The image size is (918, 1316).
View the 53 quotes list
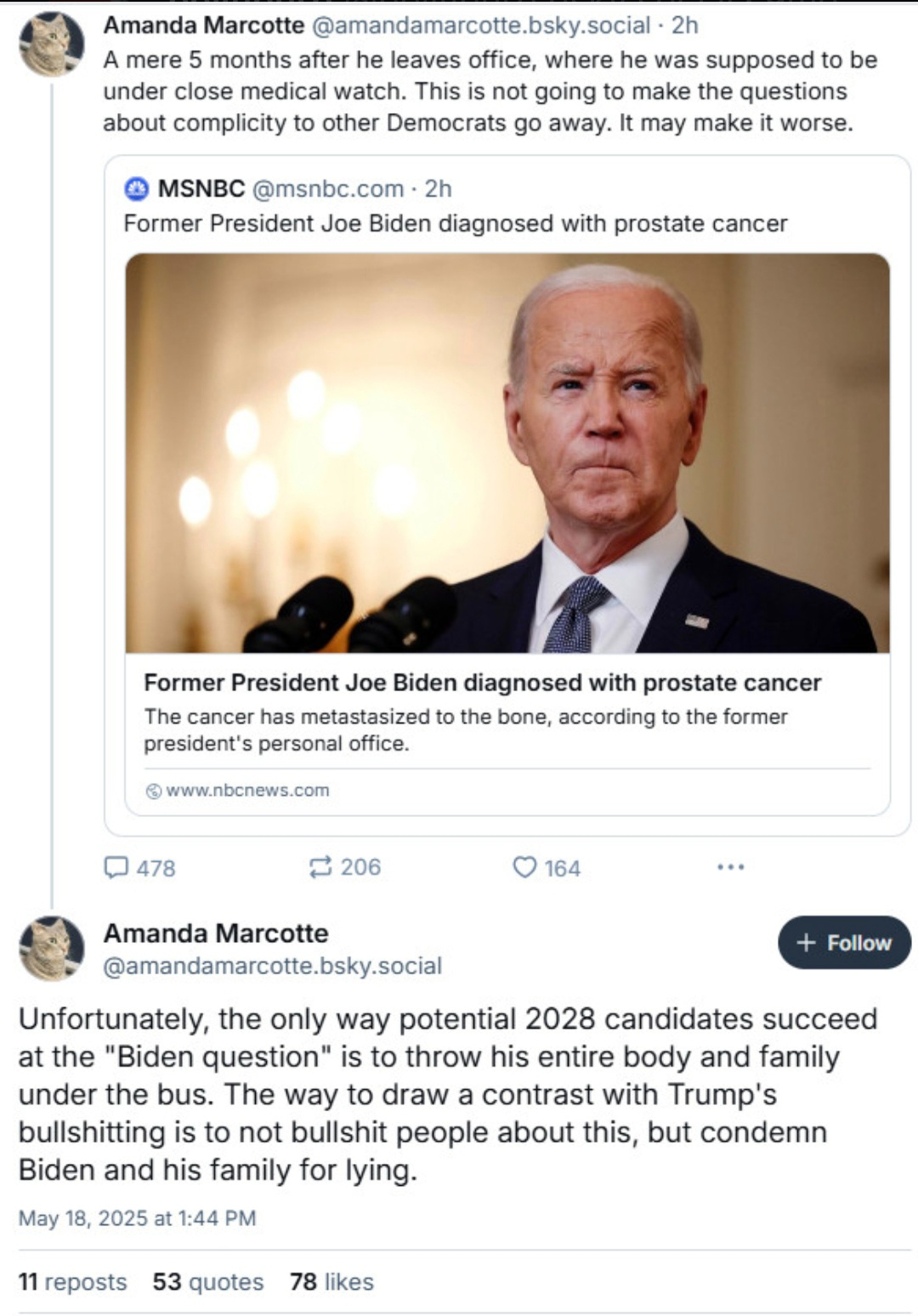point(207,1281)
